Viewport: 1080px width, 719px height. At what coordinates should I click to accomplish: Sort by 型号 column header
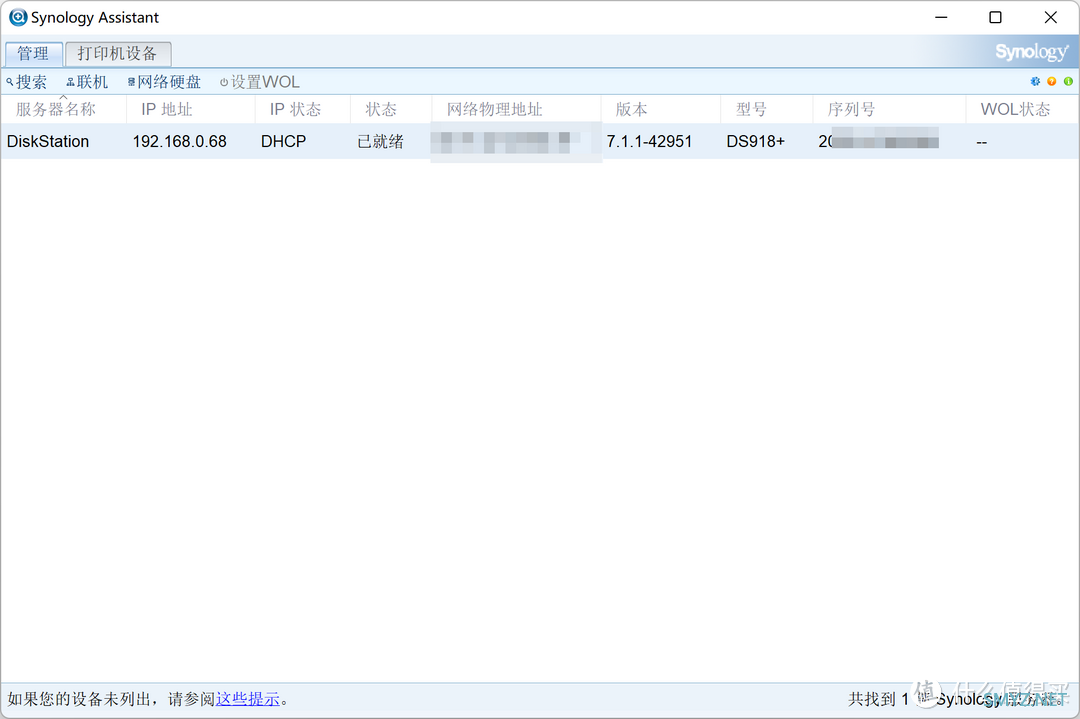767,109
